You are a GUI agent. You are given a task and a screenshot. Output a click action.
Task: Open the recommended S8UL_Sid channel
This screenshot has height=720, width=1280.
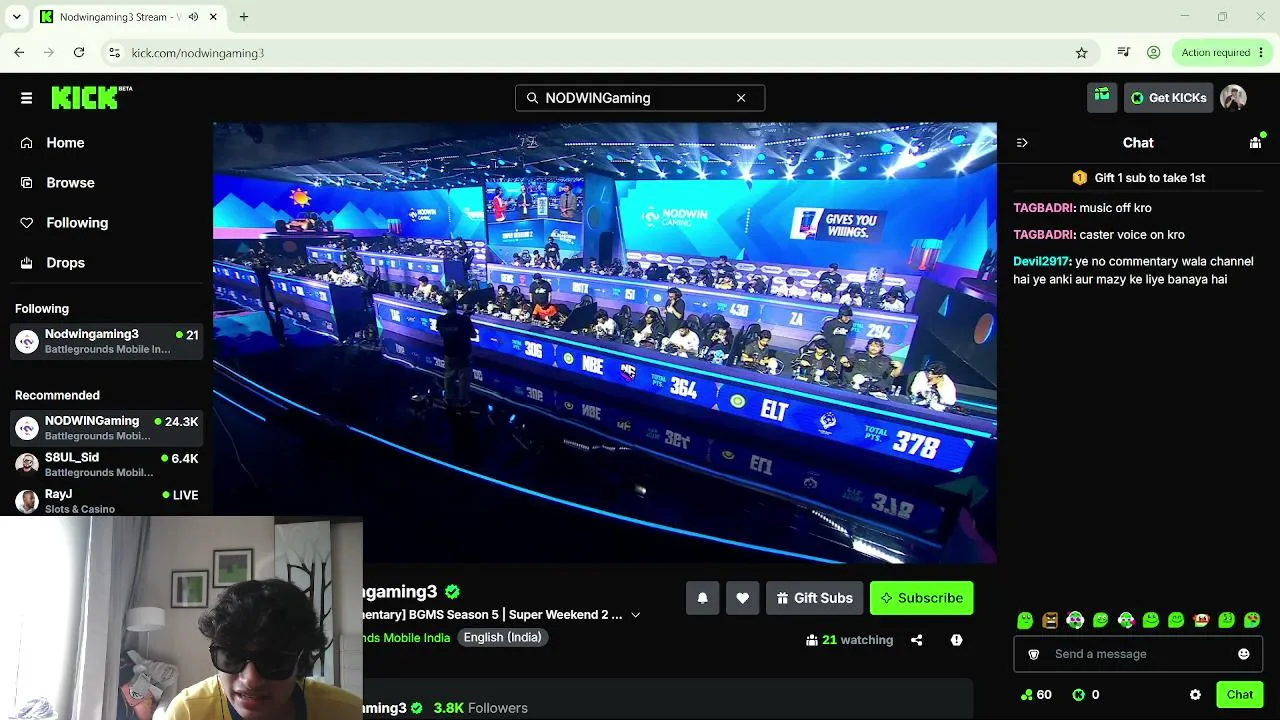106,464
